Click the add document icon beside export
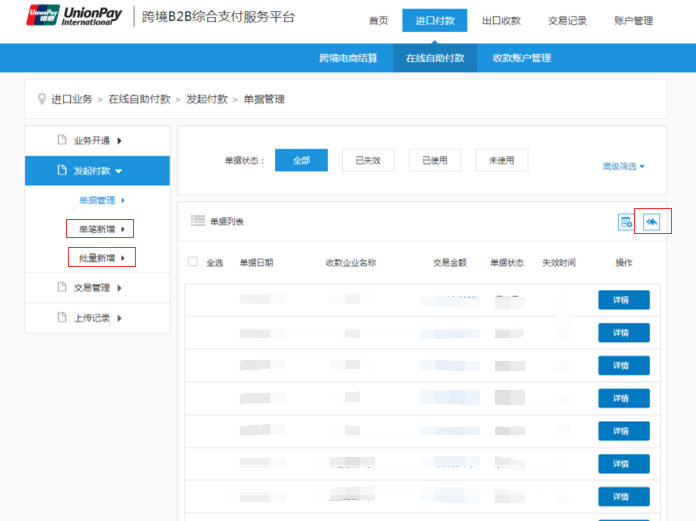The image size is (696, 521). pos(625,222)
